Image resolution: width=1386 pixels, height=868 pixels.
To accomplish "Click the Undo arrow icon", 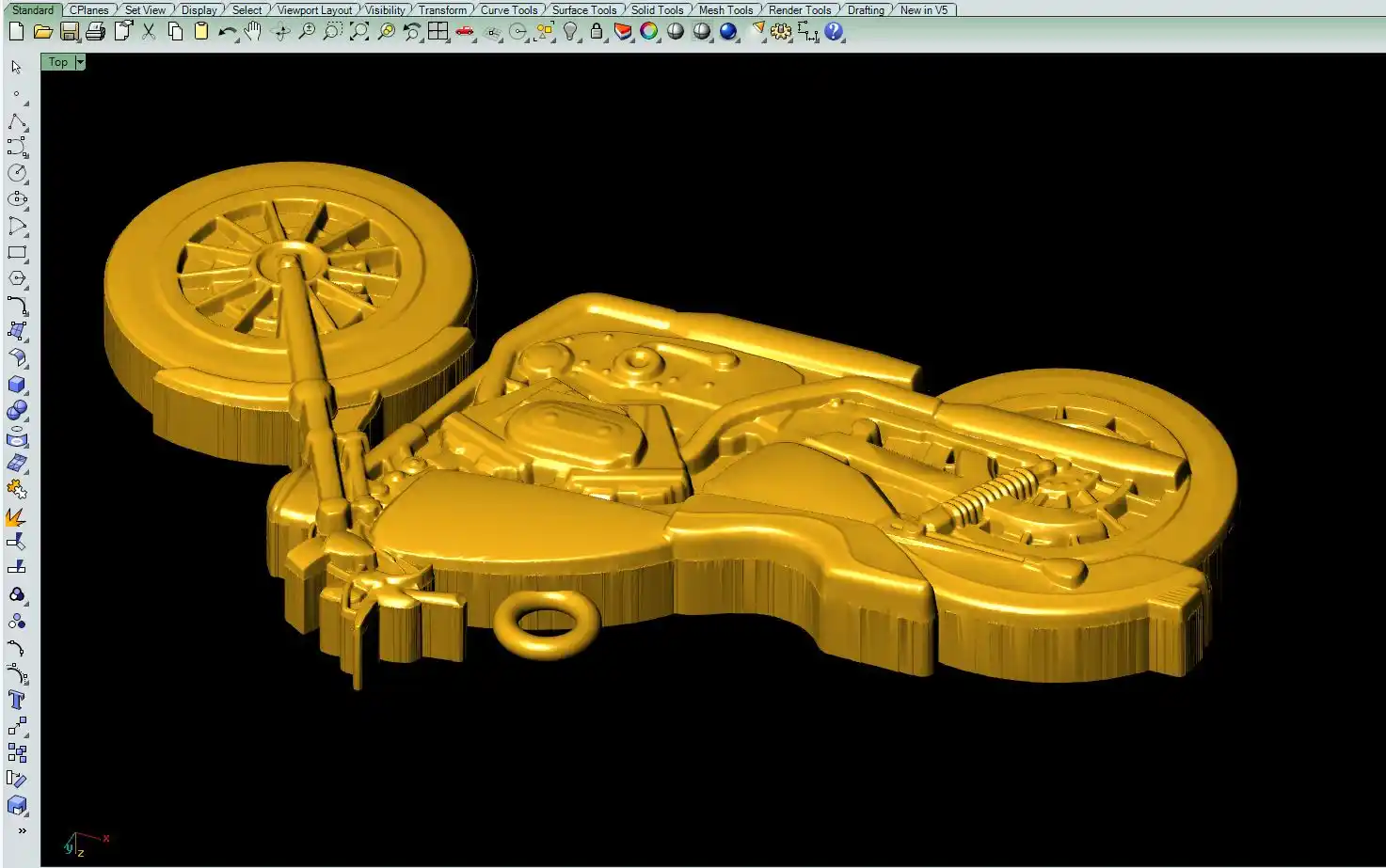I will (x=227, y=31).
